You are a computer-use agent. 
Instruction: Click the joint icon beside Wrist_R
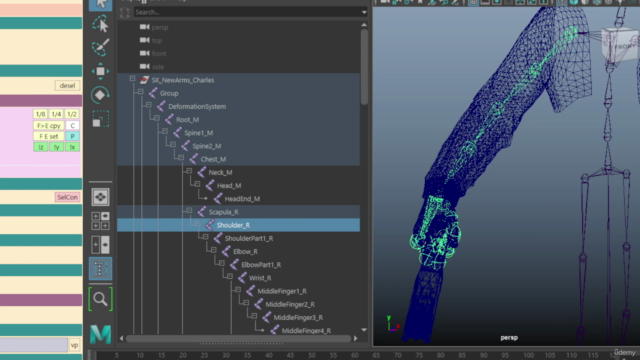pos(242,278)
